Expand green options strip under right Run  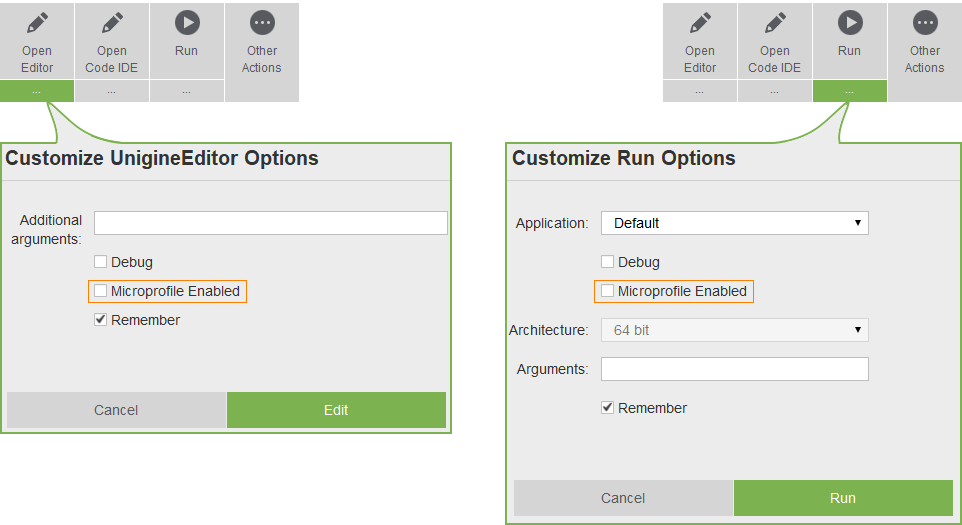click(x=850, y=91)
